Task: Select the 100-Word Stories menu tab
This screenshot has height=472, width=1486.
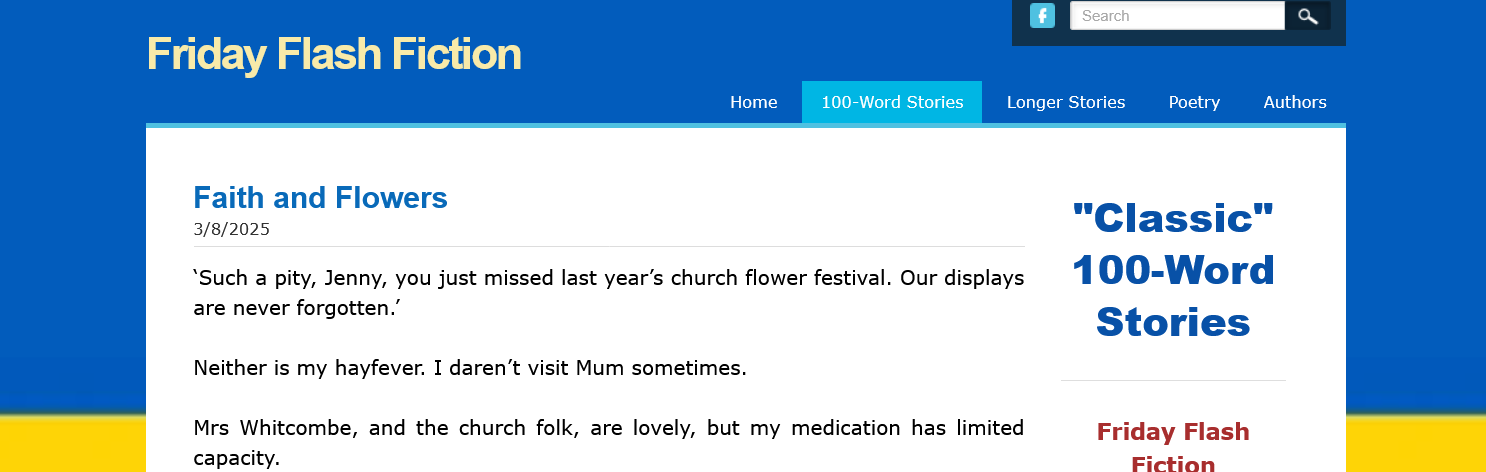Action: (x=892, y=102)
